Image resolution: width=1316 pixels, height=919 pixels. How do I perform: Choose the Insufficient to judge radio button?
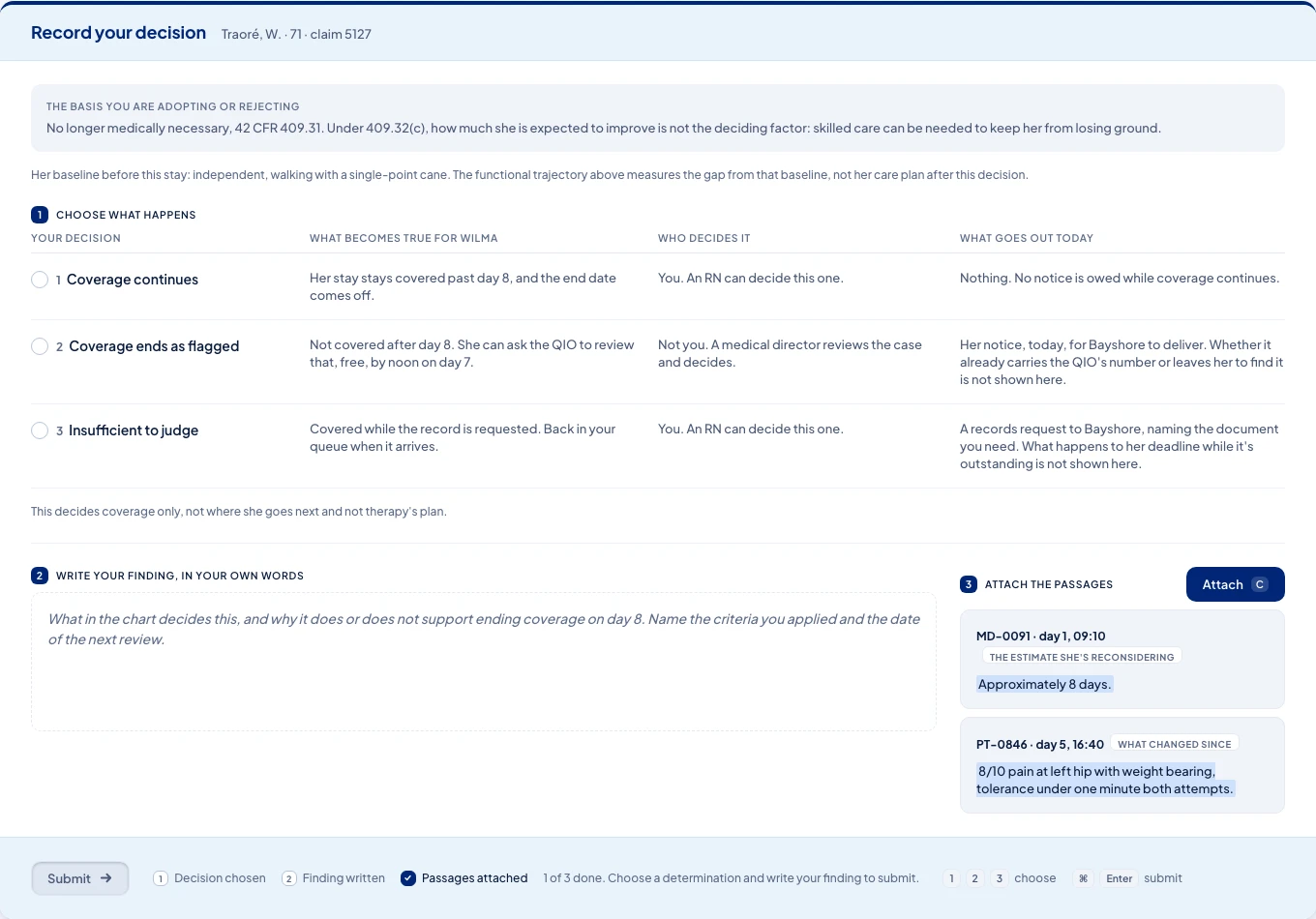40,430
